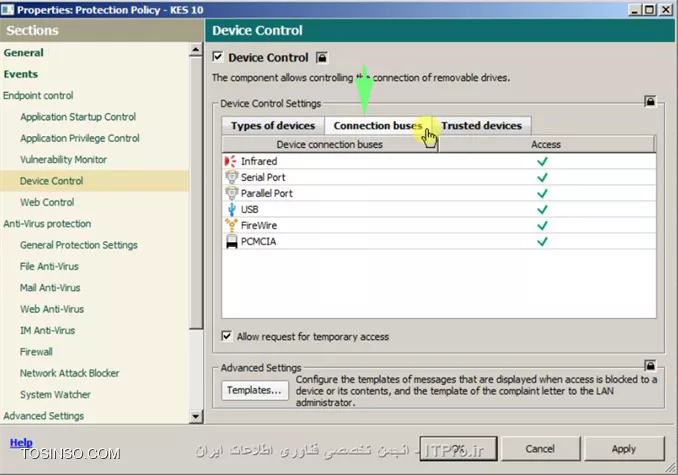Screen dimensions: 678x475
Task: Open Network Attack Blocker section
Action: pyautogui.click(x=70, y=373)
